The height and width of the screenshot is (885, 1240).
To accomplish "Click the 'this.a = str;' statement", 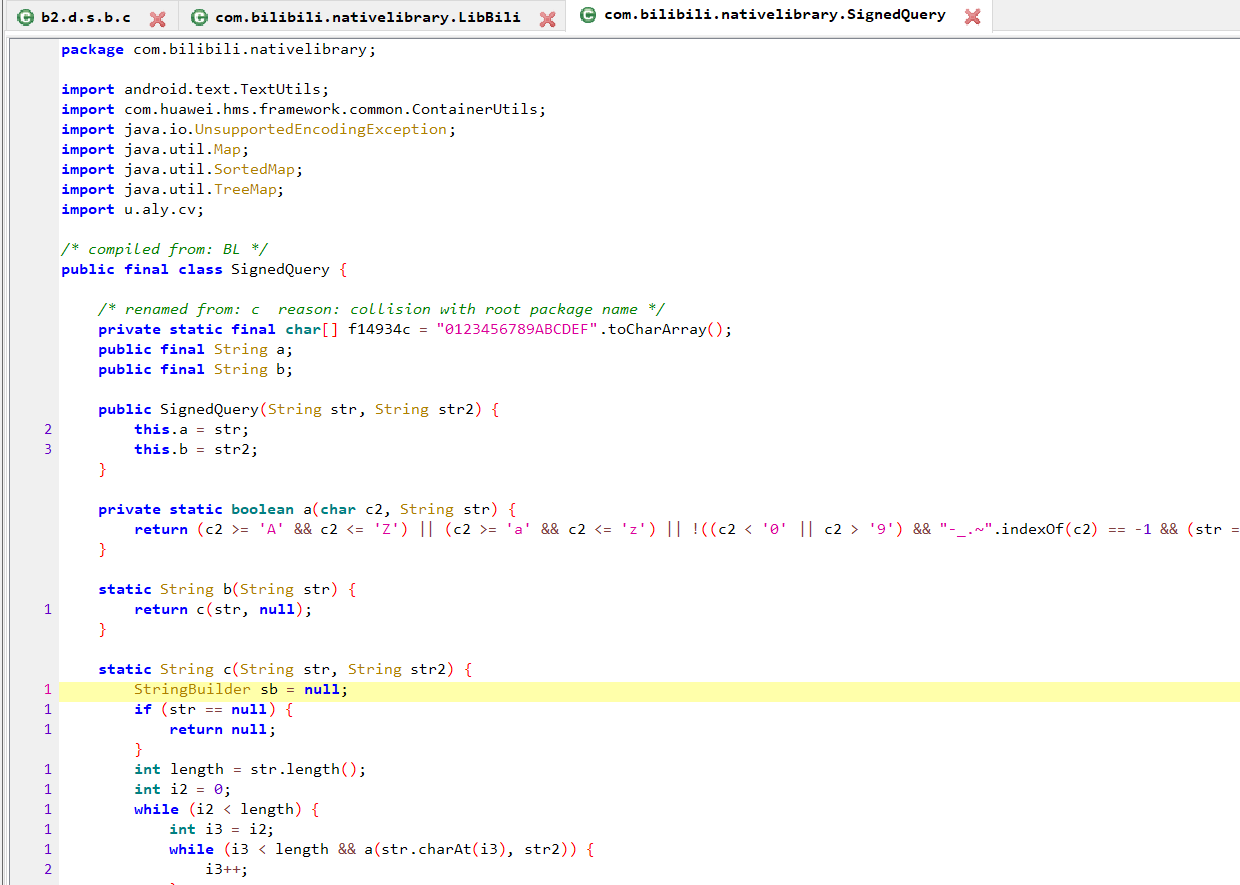I will [191, 429].
